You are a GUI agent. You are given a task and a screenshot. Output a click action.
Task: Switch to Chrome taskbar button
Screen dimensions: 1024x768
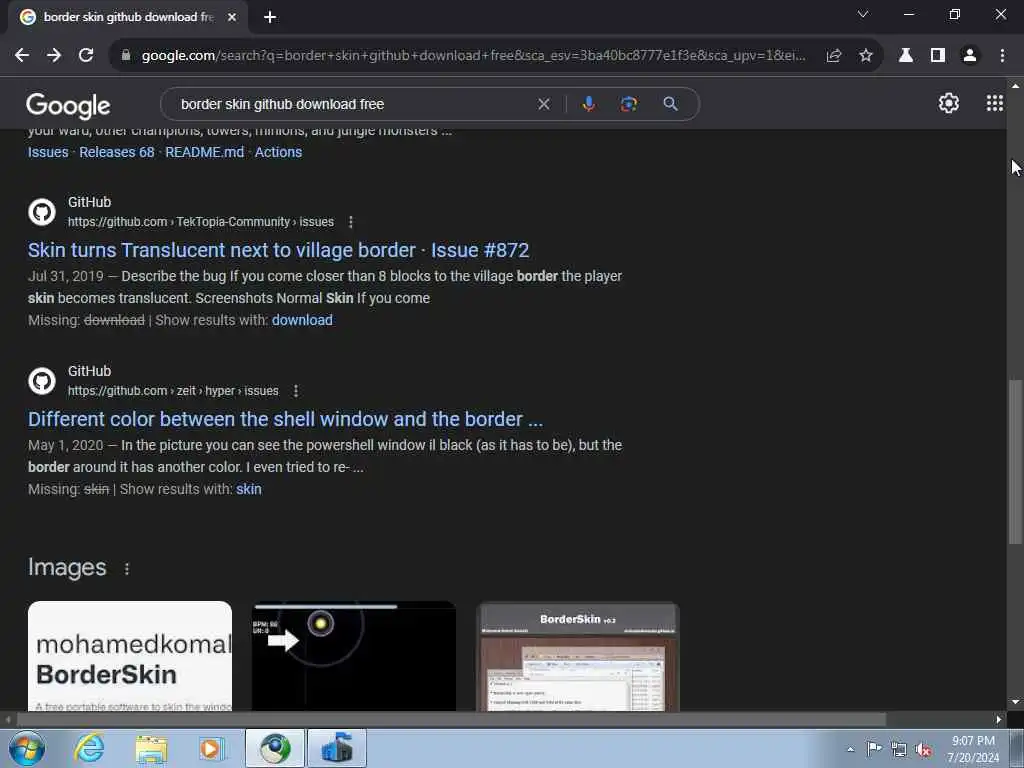[x=275, y=748]
